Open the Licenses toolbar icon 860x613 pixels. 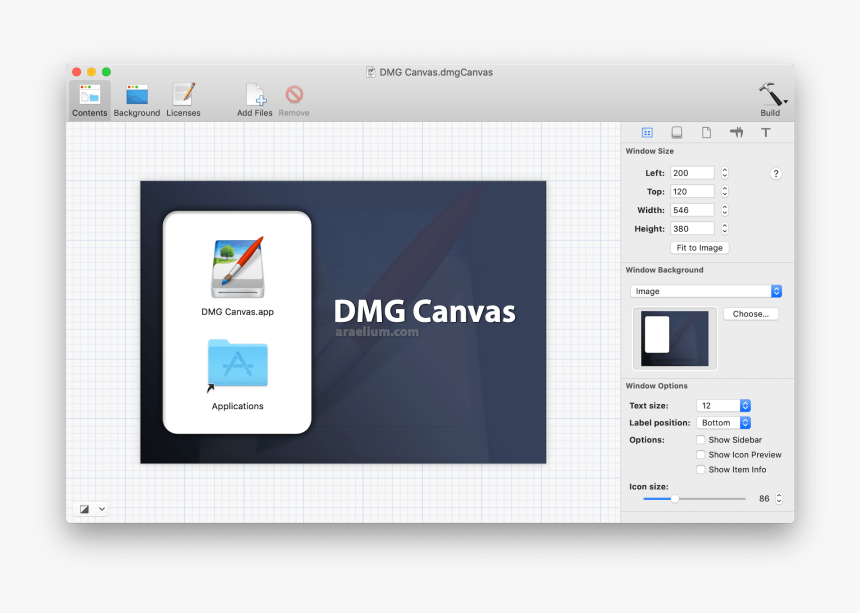[x=183, y=96]
